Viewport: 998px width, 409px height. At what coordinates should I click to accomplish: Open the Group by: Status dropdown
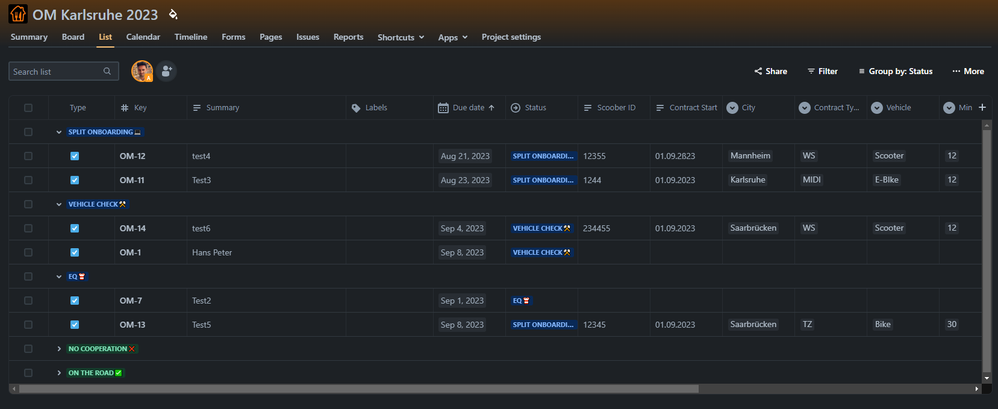click(895, 71)
